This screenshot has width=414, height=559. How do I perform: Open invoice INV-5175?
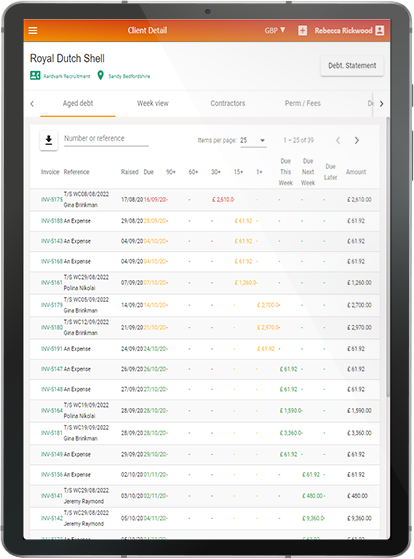click(52, 200)
